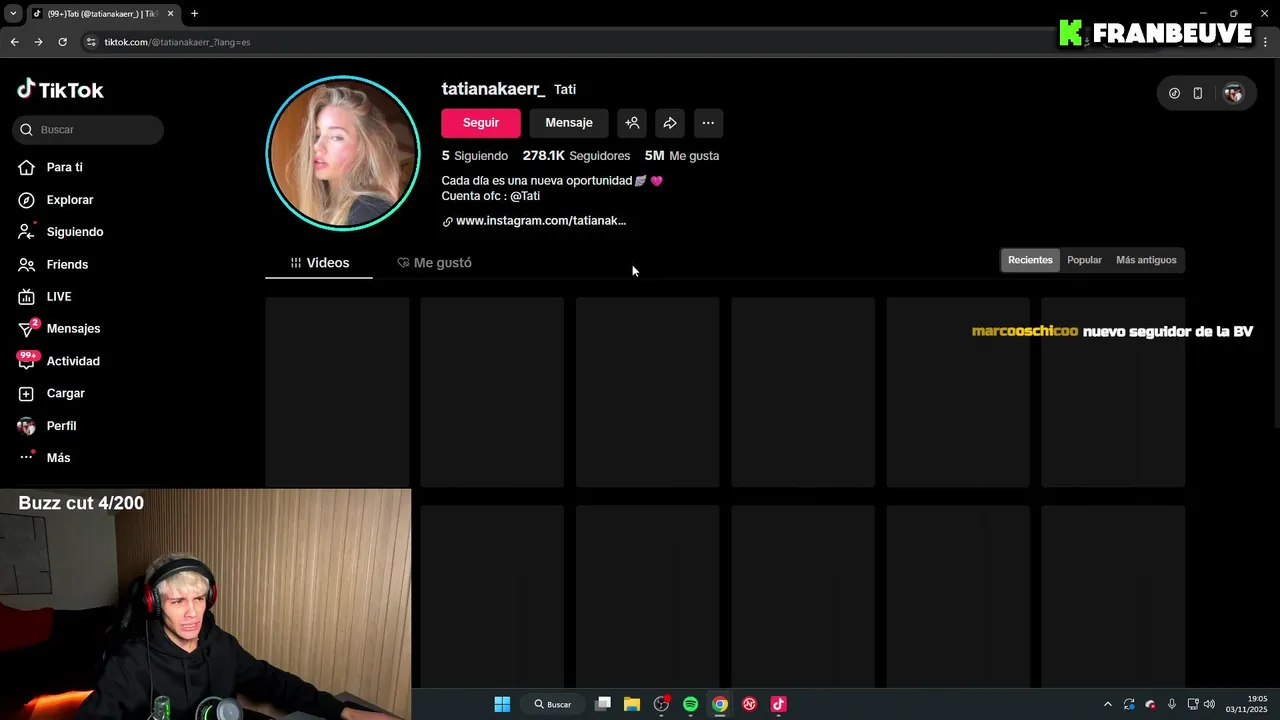1280x720 pixels.
Task: Reload the page in Chrome
Action: 62,42
